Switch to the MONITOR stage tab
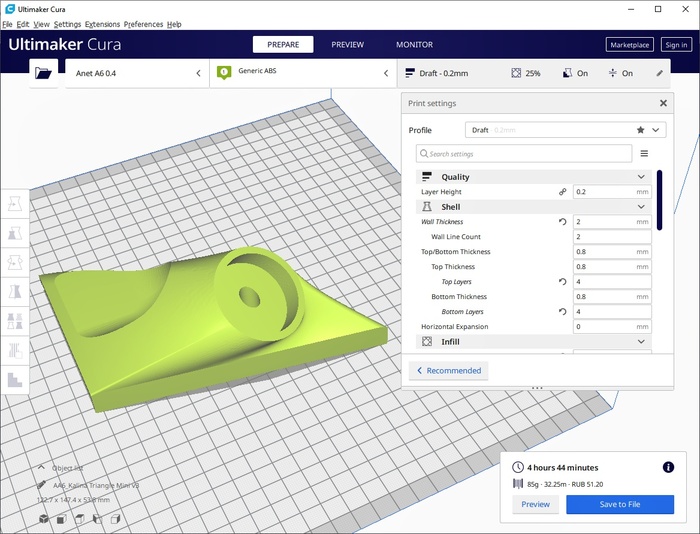The height and width of the screenshot is (534, 700). tap(414, 45)
